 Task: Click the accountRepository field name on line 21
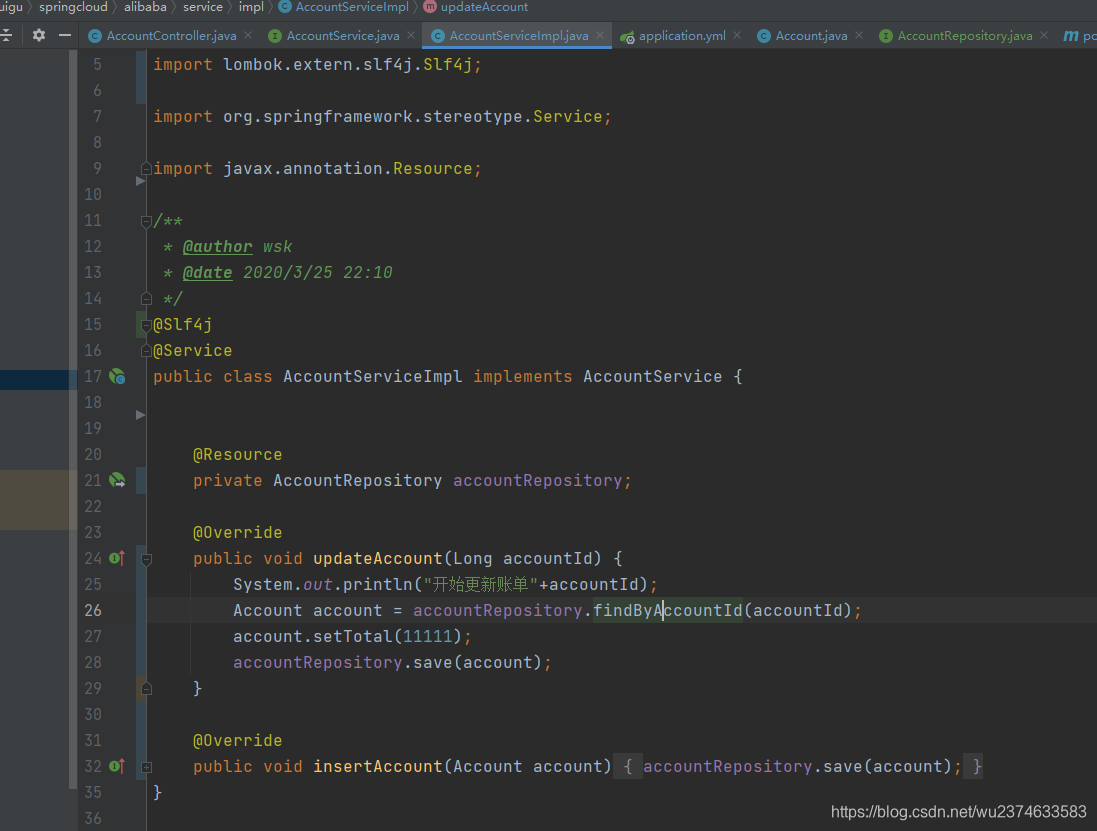[x=538, y=481]
